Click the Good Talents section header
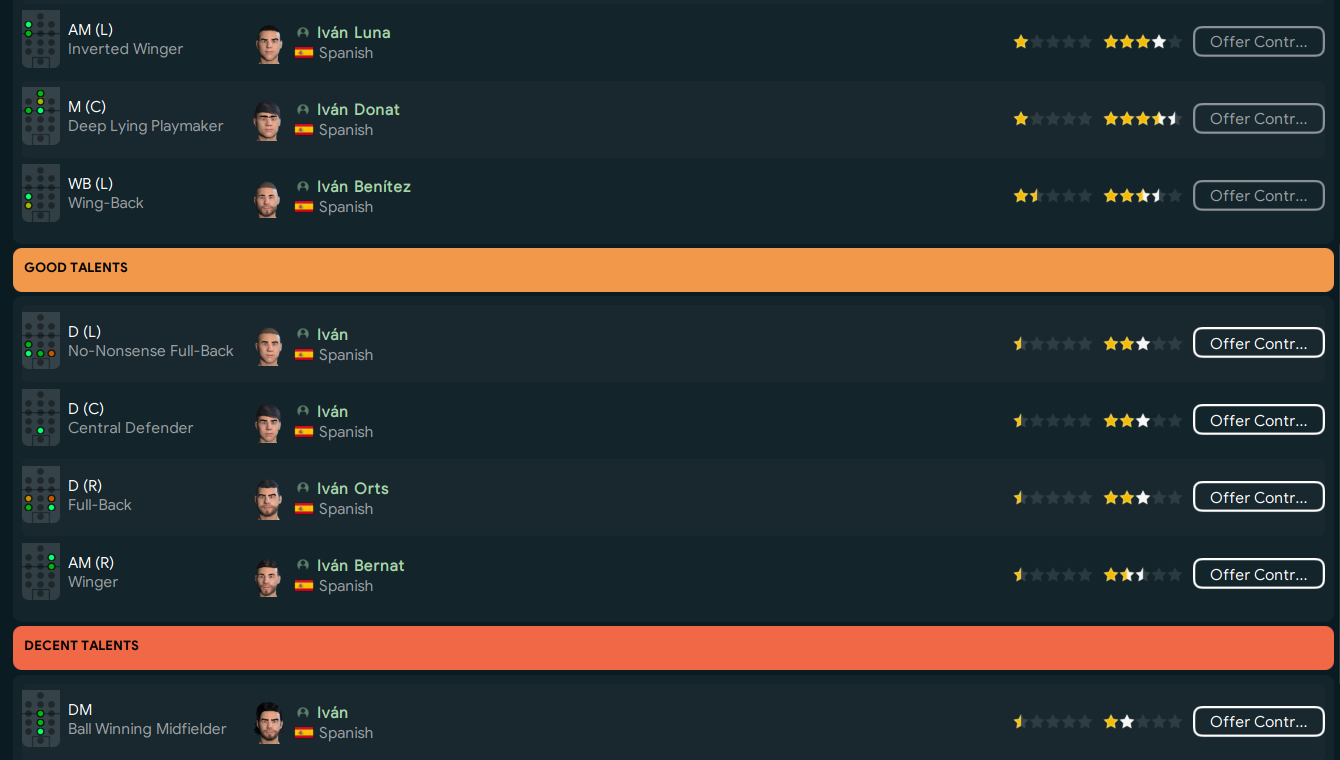 coord(673,269)
